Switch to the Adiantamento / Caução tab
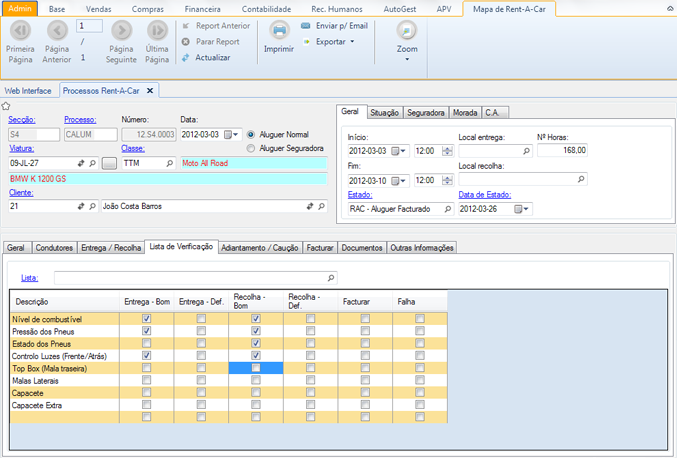677x458 pixels. [258, 247]
